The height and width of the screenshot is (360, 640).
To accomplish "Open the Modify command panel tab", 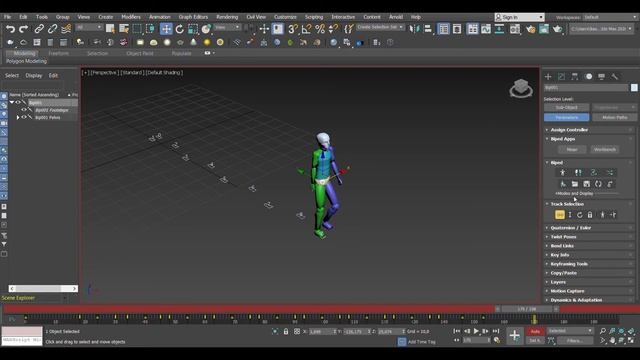I will pos(562,76).
